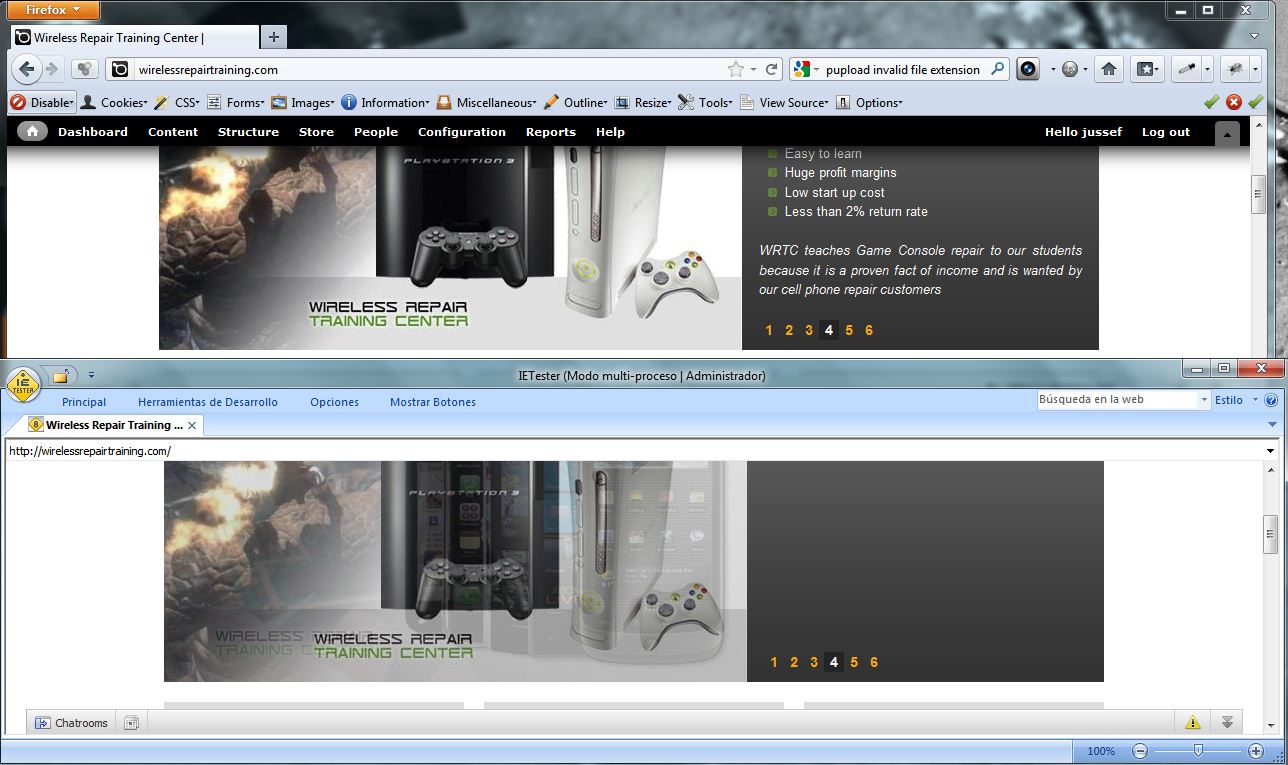Open the bookmarks star-list toolbar button

(1147, 69)
